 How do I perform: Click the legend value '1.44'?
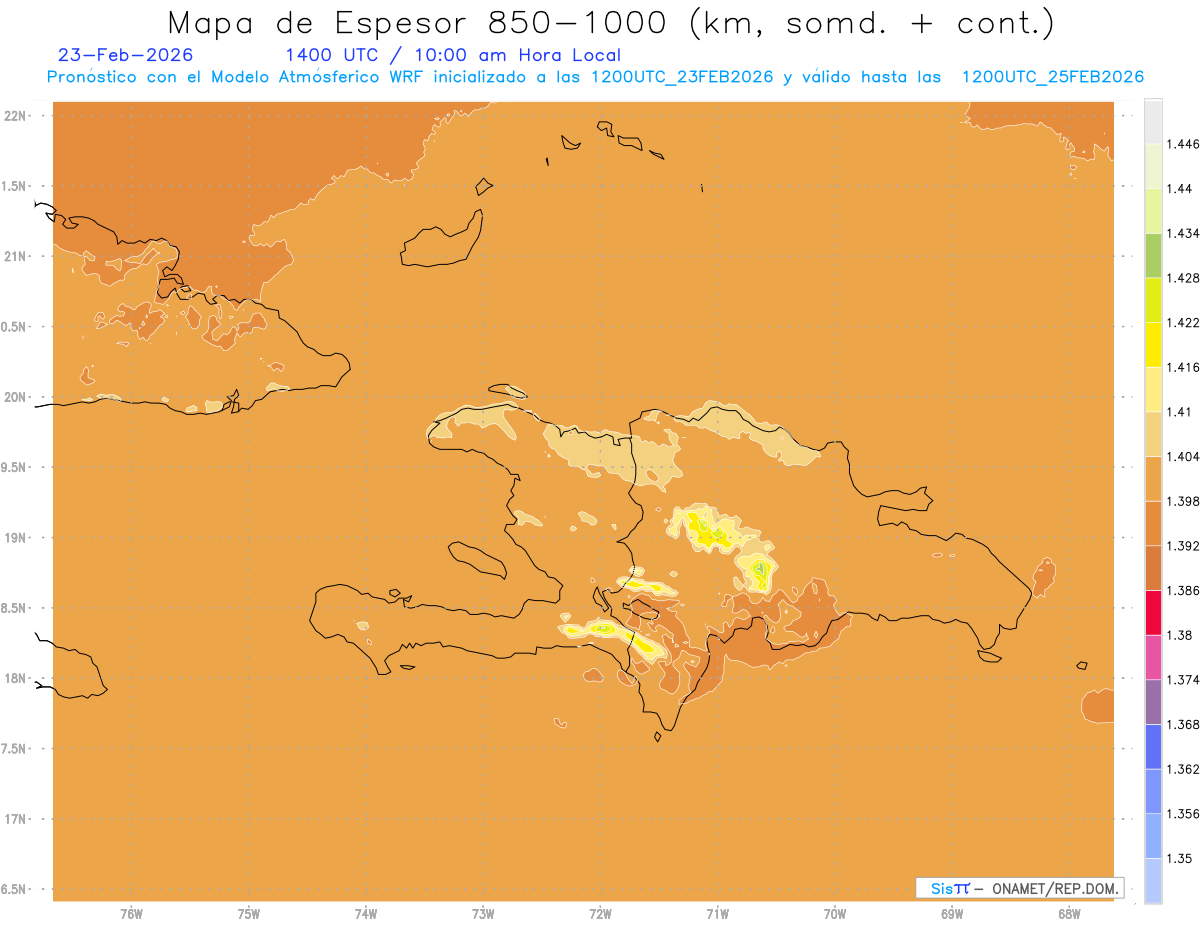1180,189
